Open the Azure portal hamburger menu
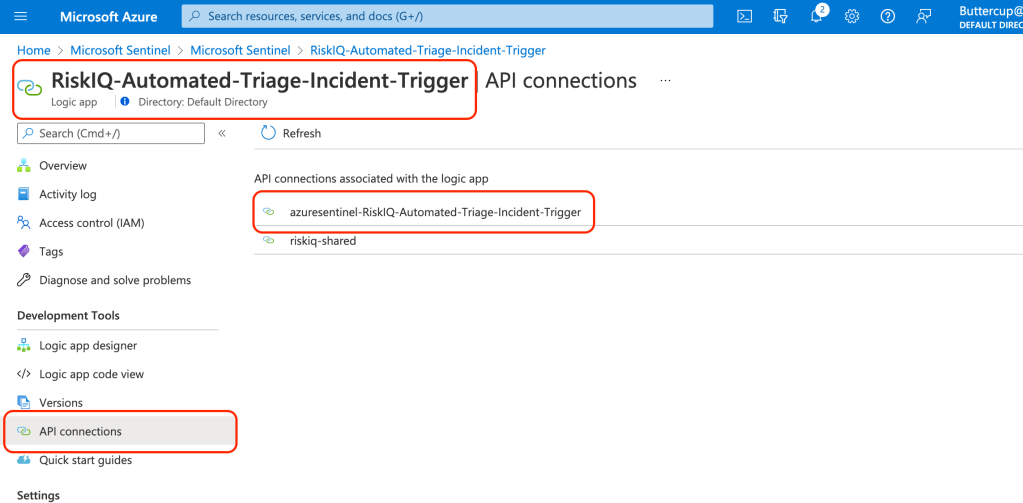The width and height of the screenshot is (1023, 503). click(x=21, y=16)
